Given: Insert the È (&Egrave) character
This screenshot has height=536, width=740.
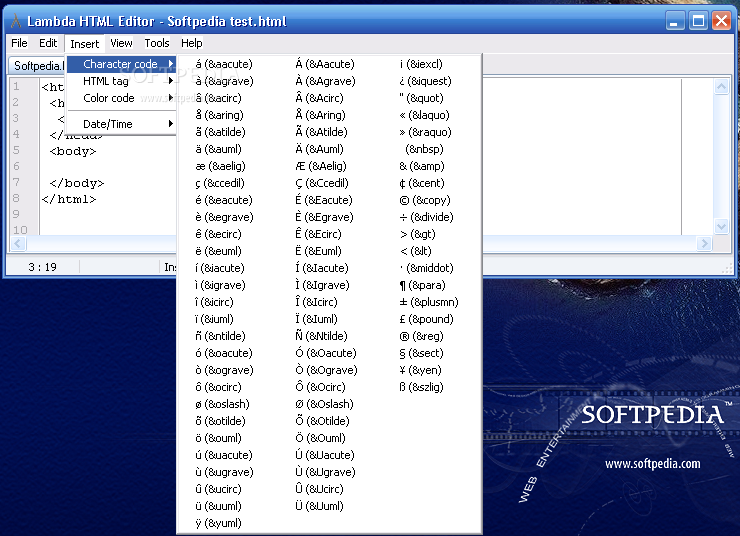Looking at the screenshot, I should click(x=324, y=217).
